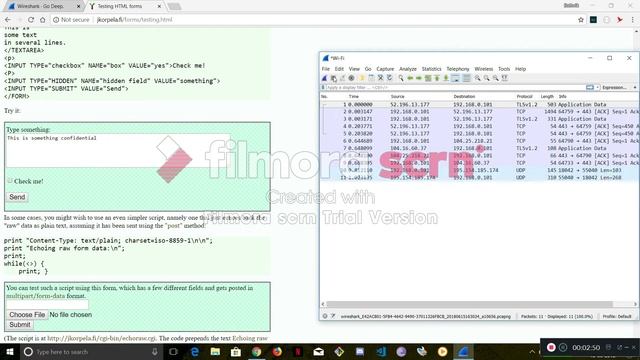The width and height of the screenshot is (640, 360).
Task: Switch to the Wireshark · Go Deep browser tab
Action: tap(43, 6)
